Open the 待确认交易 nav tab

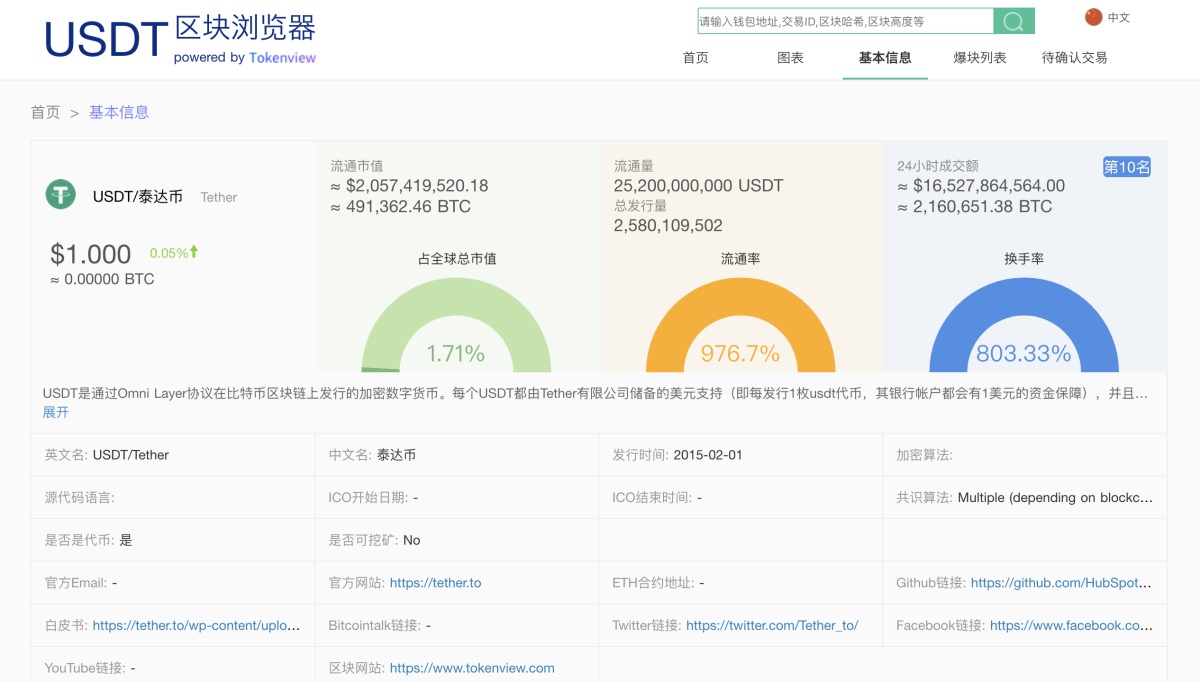(x=1075, y=58)
